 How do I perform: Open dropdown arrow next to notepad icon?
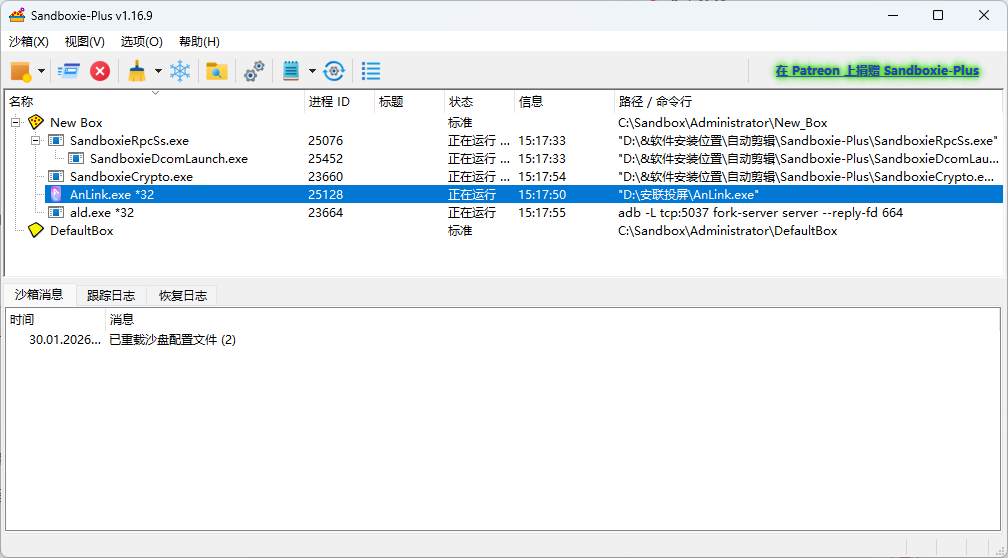click(312, 72)
